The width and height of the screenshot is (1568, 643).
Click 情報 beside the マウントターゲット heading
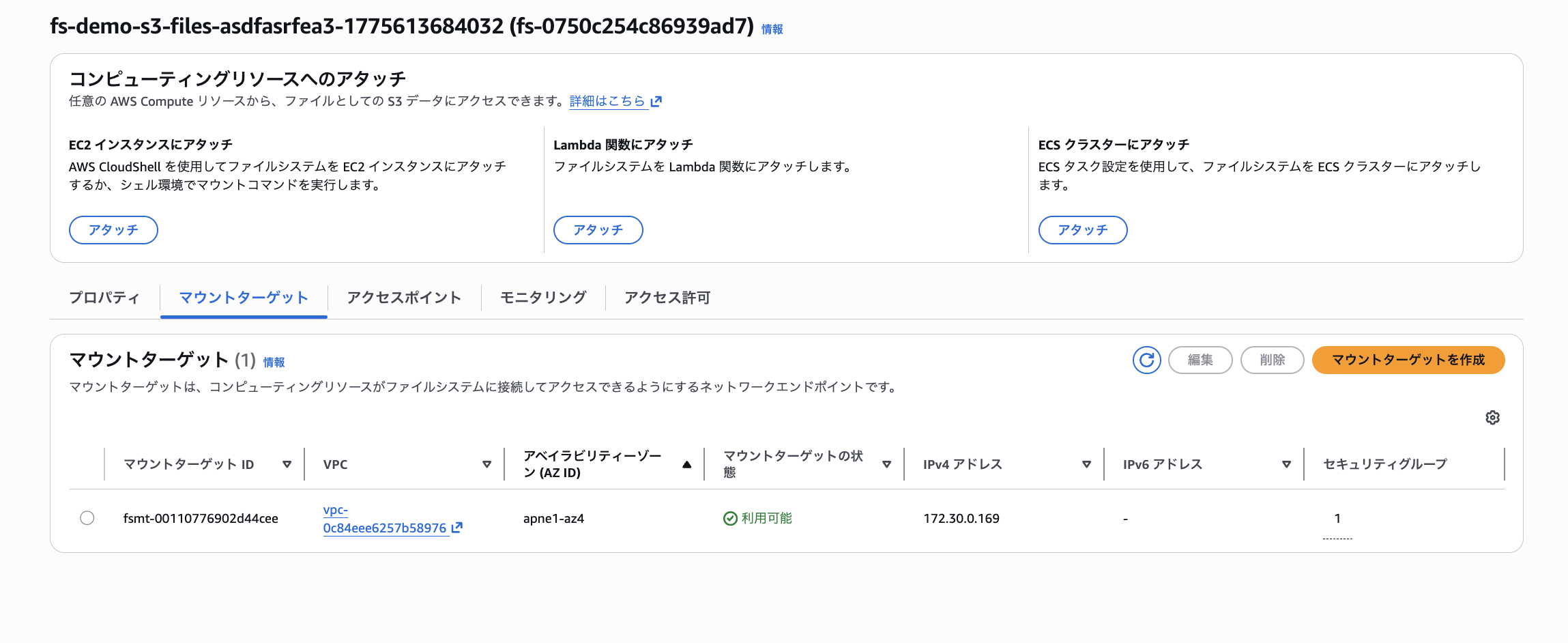tap(274, 362)
